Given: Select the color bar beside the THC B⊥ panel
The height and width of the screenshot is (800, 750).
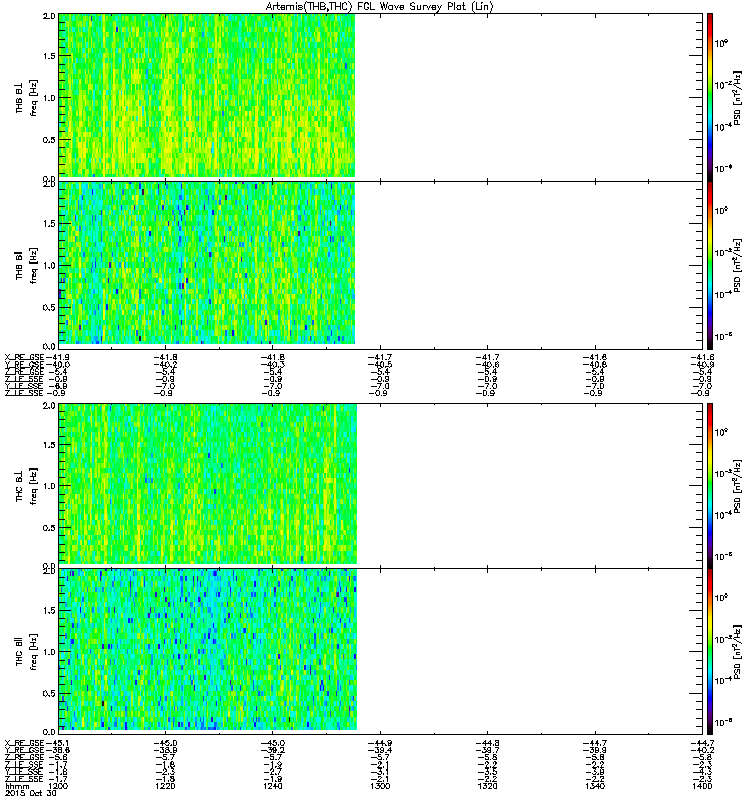Looking at the screenshot, I should [710, 486].
